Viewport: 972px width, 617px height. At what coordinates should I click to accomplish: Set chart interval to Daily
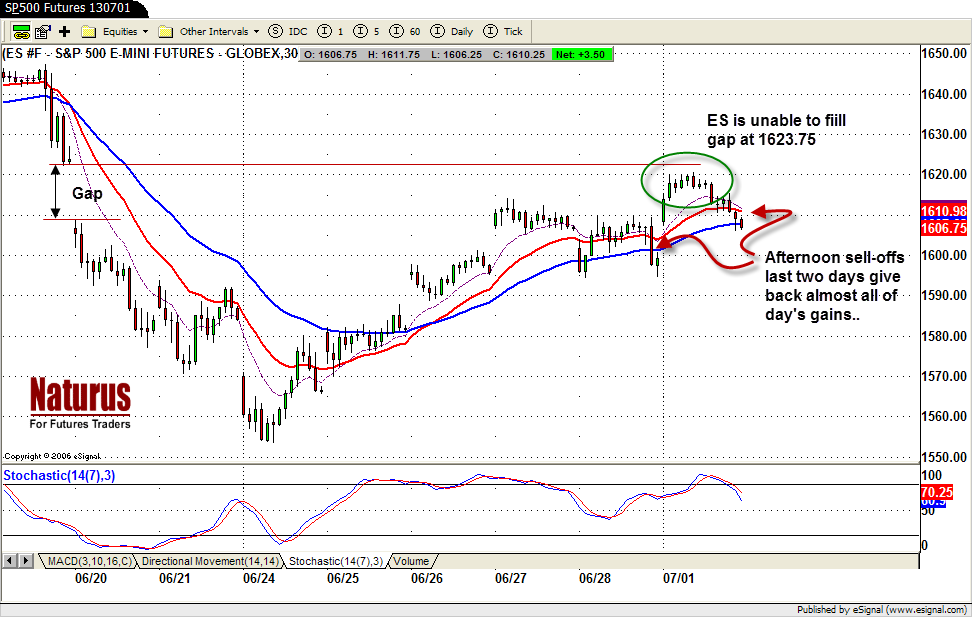tap(452, 31)
